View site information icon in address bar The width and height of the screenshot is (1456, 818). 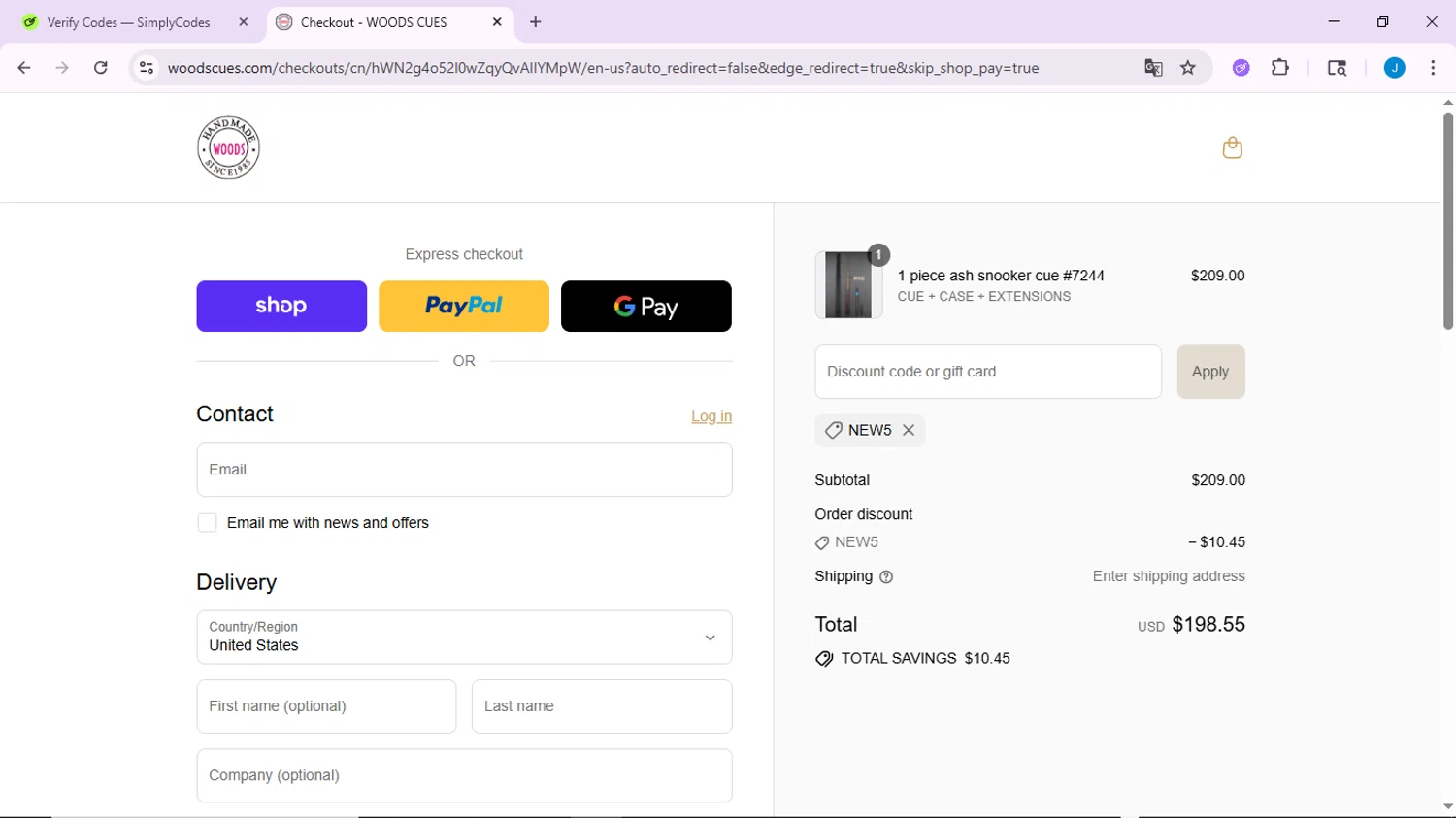point(147,68)
